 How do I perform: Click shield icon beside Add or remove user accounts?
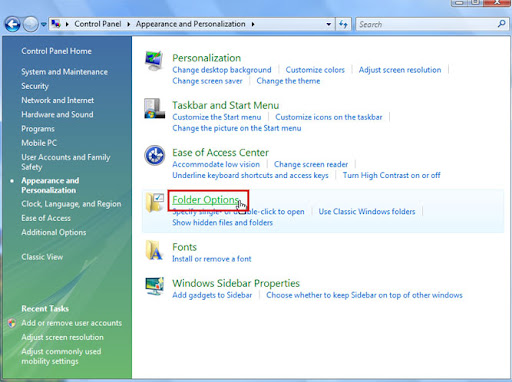(12, 323)
